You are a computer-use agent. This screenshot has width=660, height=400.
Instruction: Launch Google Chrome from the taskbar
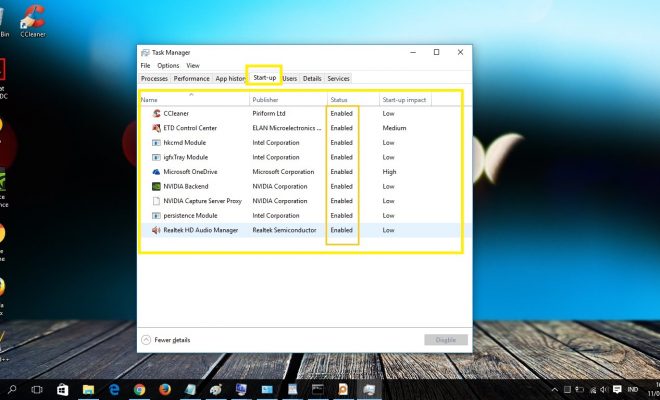click(139, 389)
